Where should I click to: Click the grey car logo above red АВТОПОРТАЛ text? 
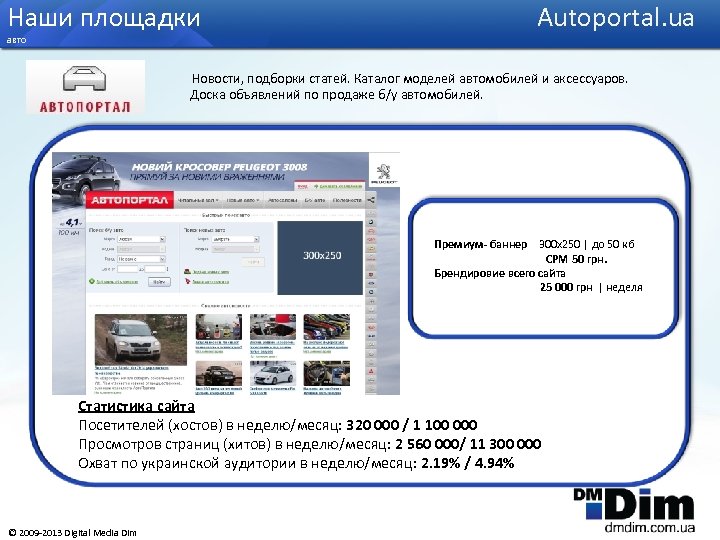point(84,79)
